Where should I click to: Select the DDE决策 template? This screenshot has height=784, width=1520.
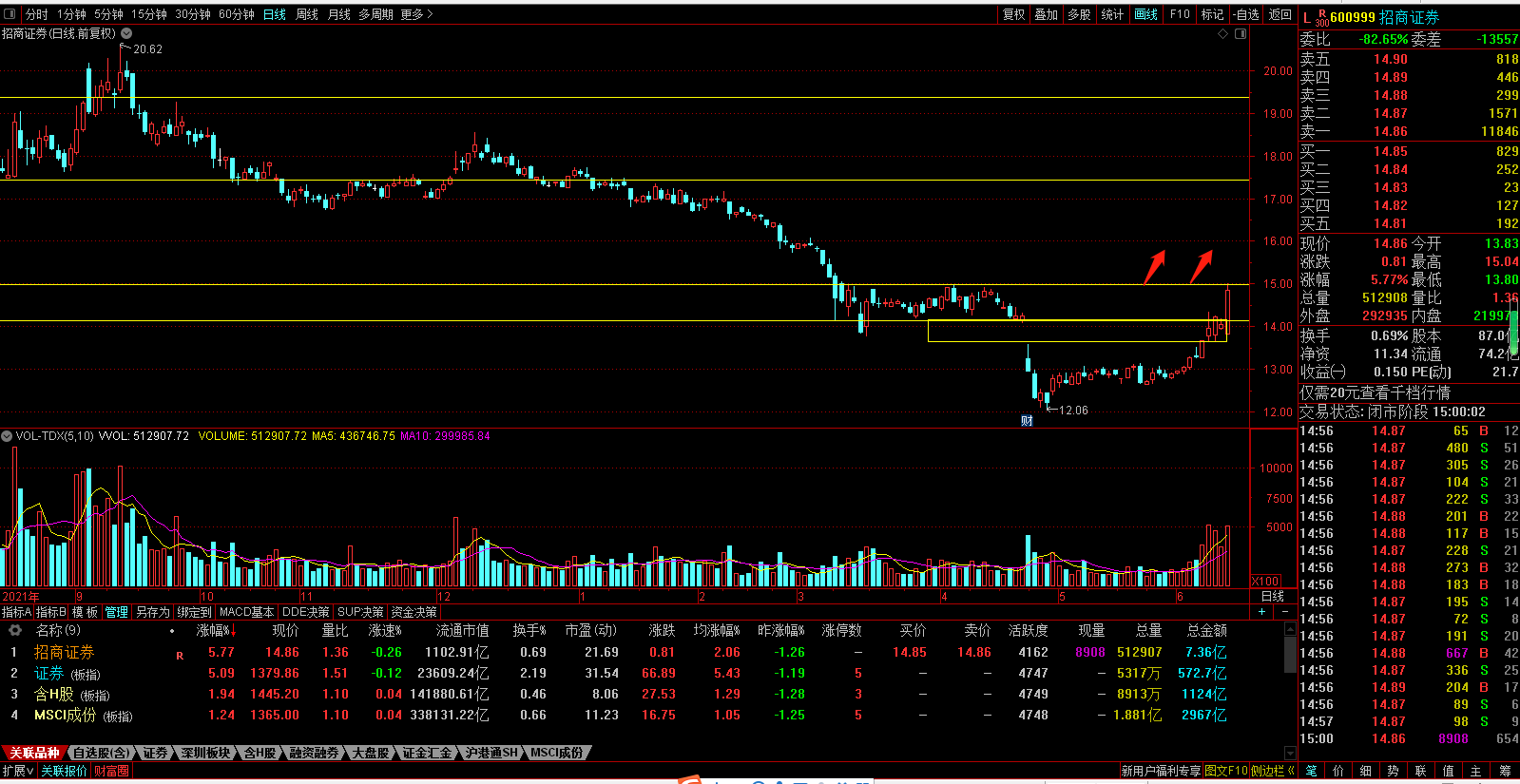pos(305,612)
